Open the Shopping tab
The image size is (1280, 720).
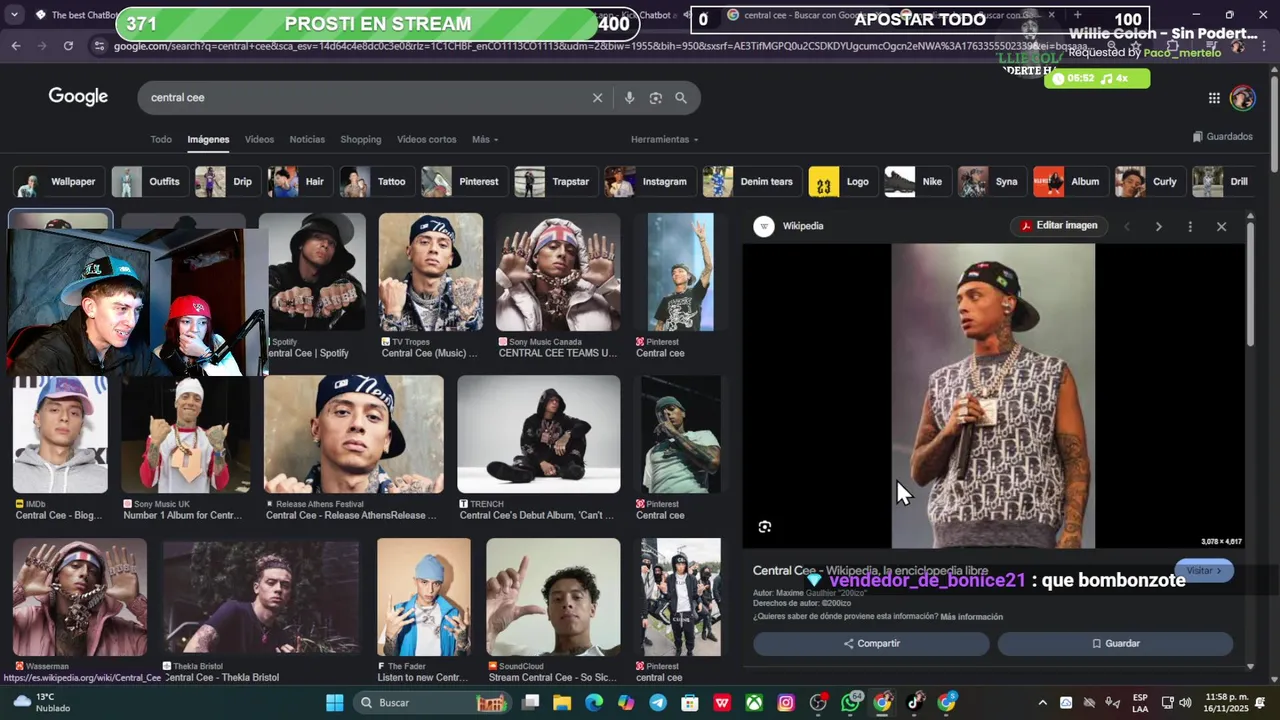tap(360, 139)
